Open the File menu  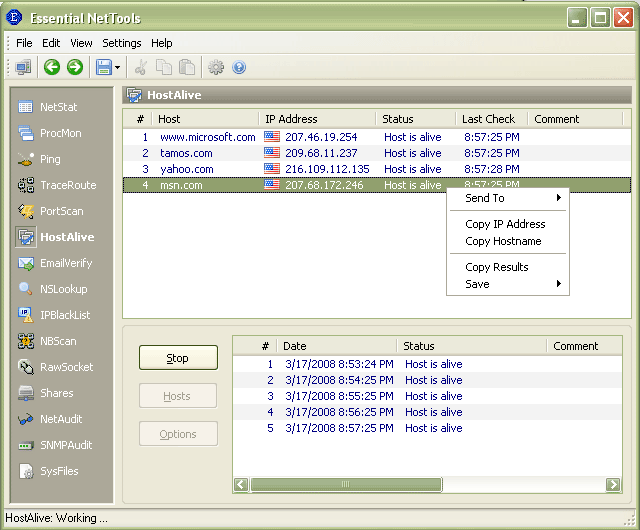tap(24, 43)
